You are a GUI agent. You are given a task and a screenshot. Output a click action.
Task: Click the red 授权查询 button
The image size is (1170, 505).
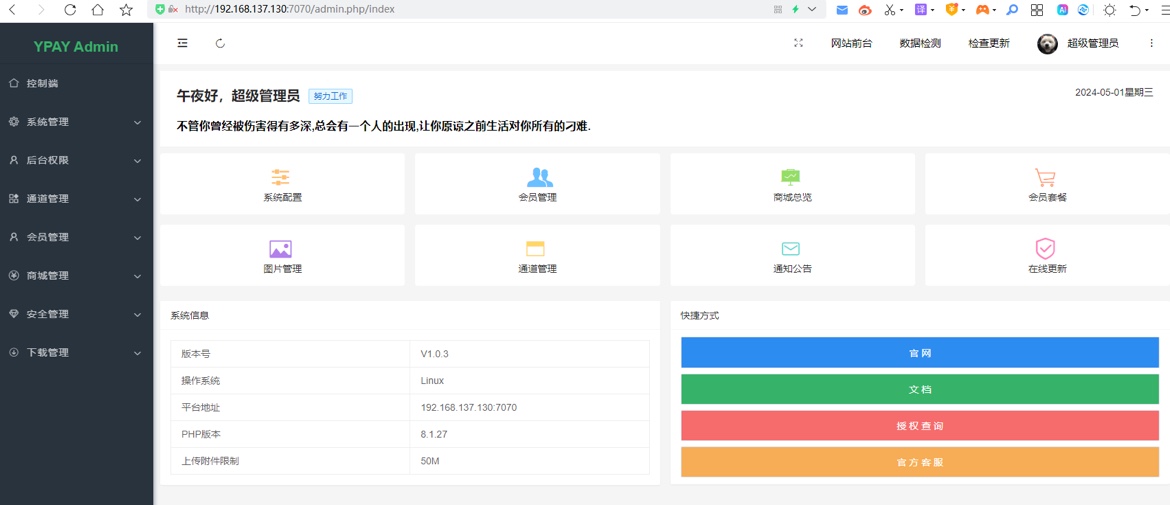(x=919, y=426)
